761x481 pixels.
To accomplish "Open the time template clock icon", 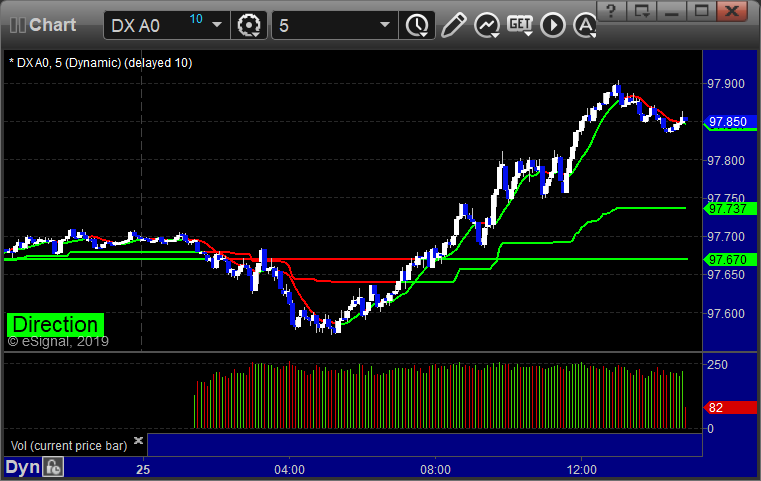I will (417, 25).
